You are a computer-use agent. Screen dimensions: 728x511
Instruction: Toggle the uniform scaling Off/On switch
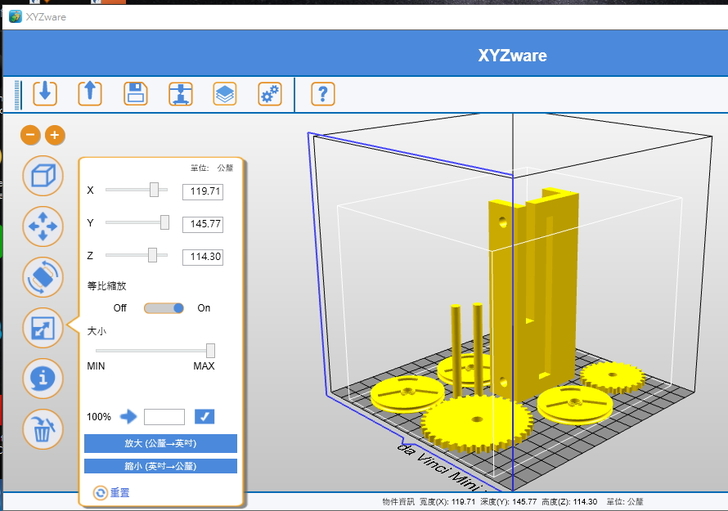[164, 308]
